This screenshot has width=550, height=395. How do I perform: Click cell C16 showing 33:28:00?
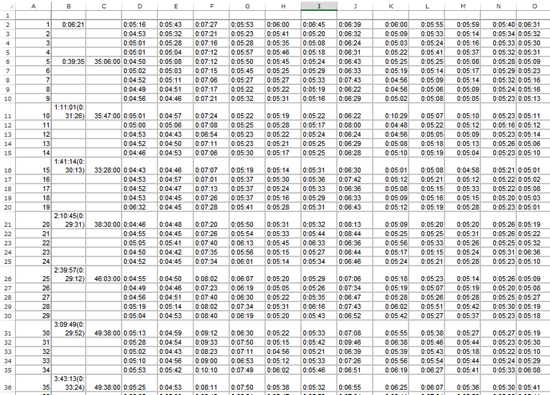click(x=104, y=166)
